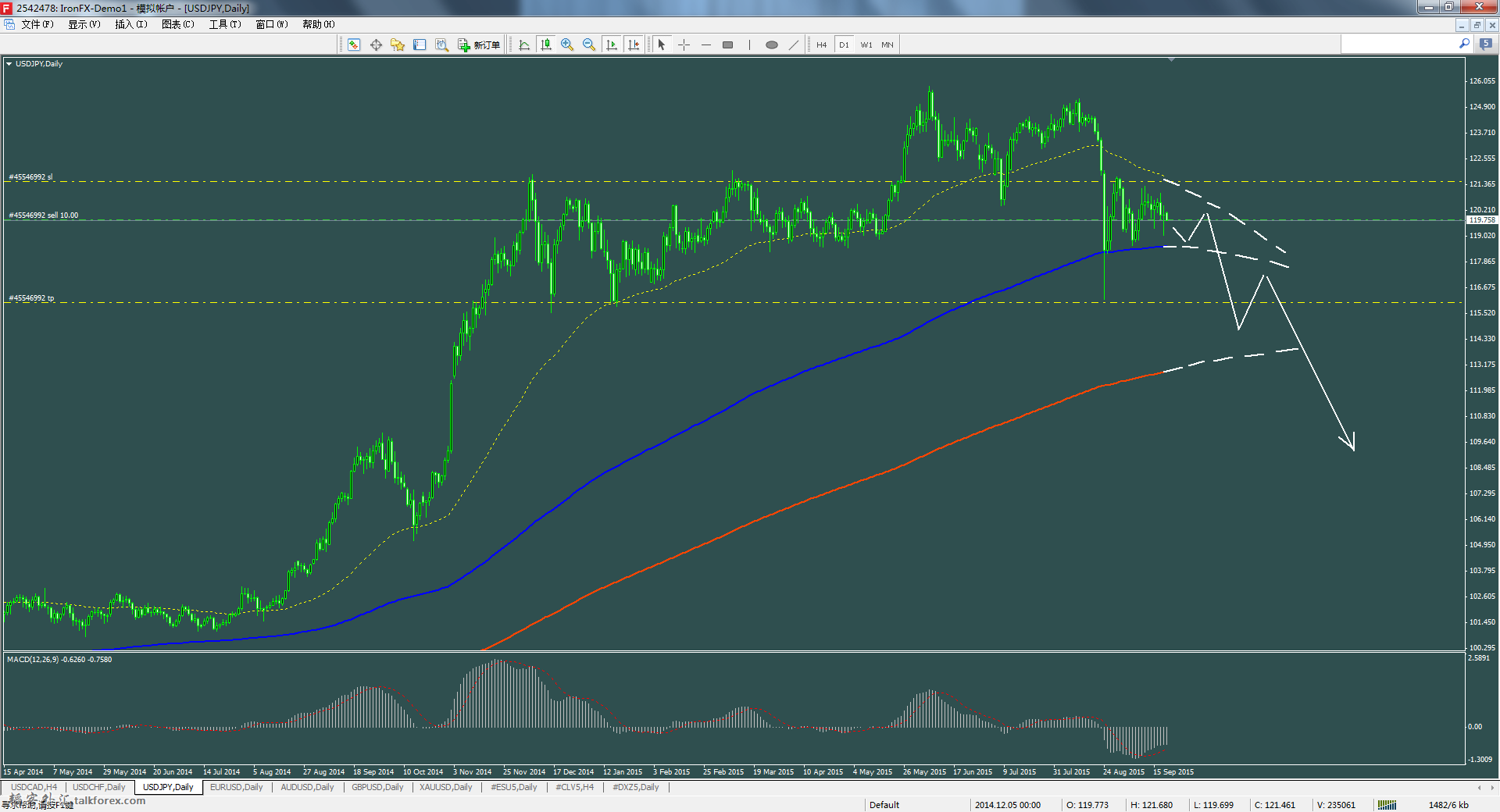1500x812 pixels.
Task: Open the chat/community message icon
Action: tap(1486, 45)
